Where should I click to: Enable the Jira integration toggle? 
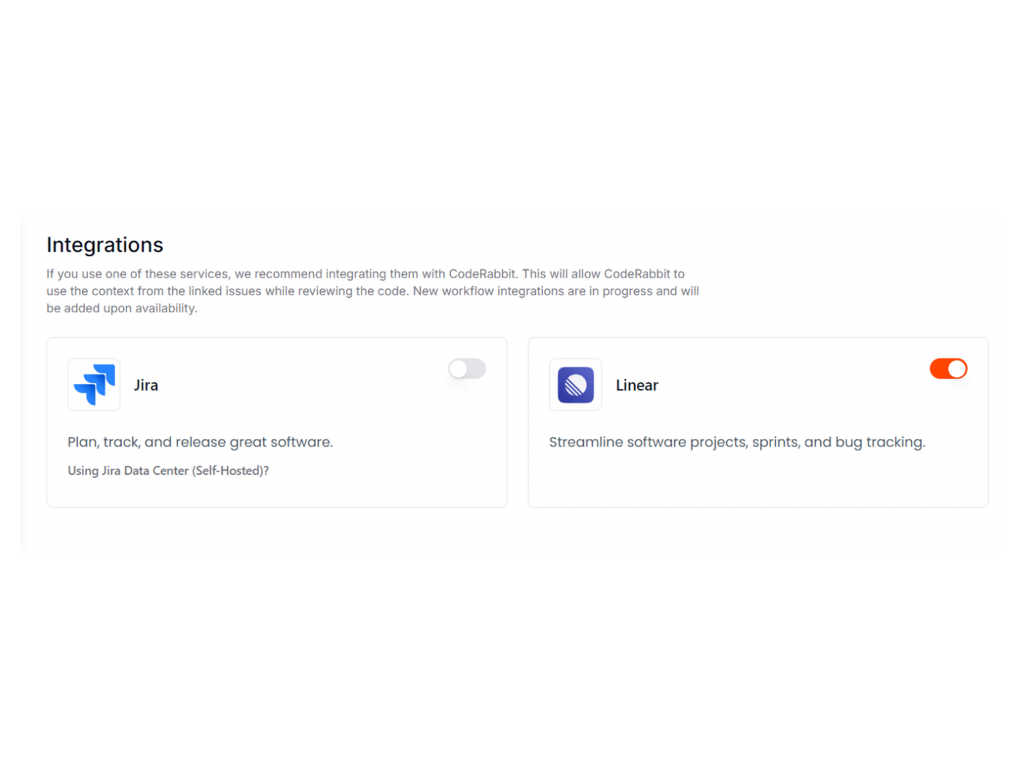coord(467,369)
